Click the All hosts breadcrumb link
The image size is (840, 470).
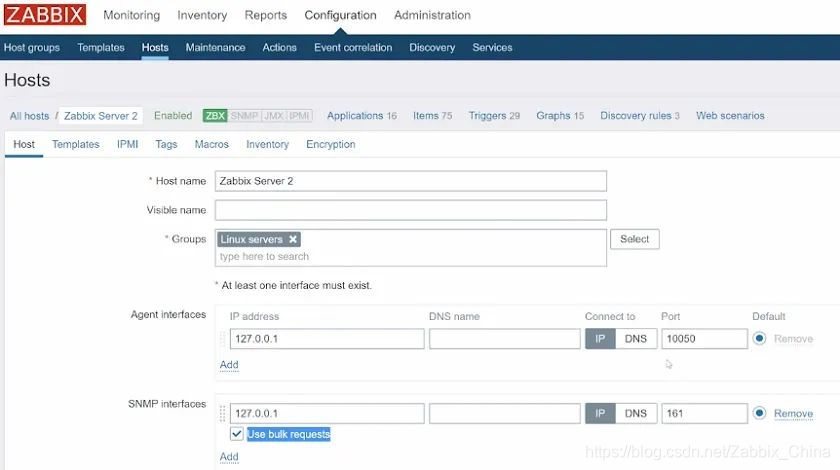pos(29,116)
